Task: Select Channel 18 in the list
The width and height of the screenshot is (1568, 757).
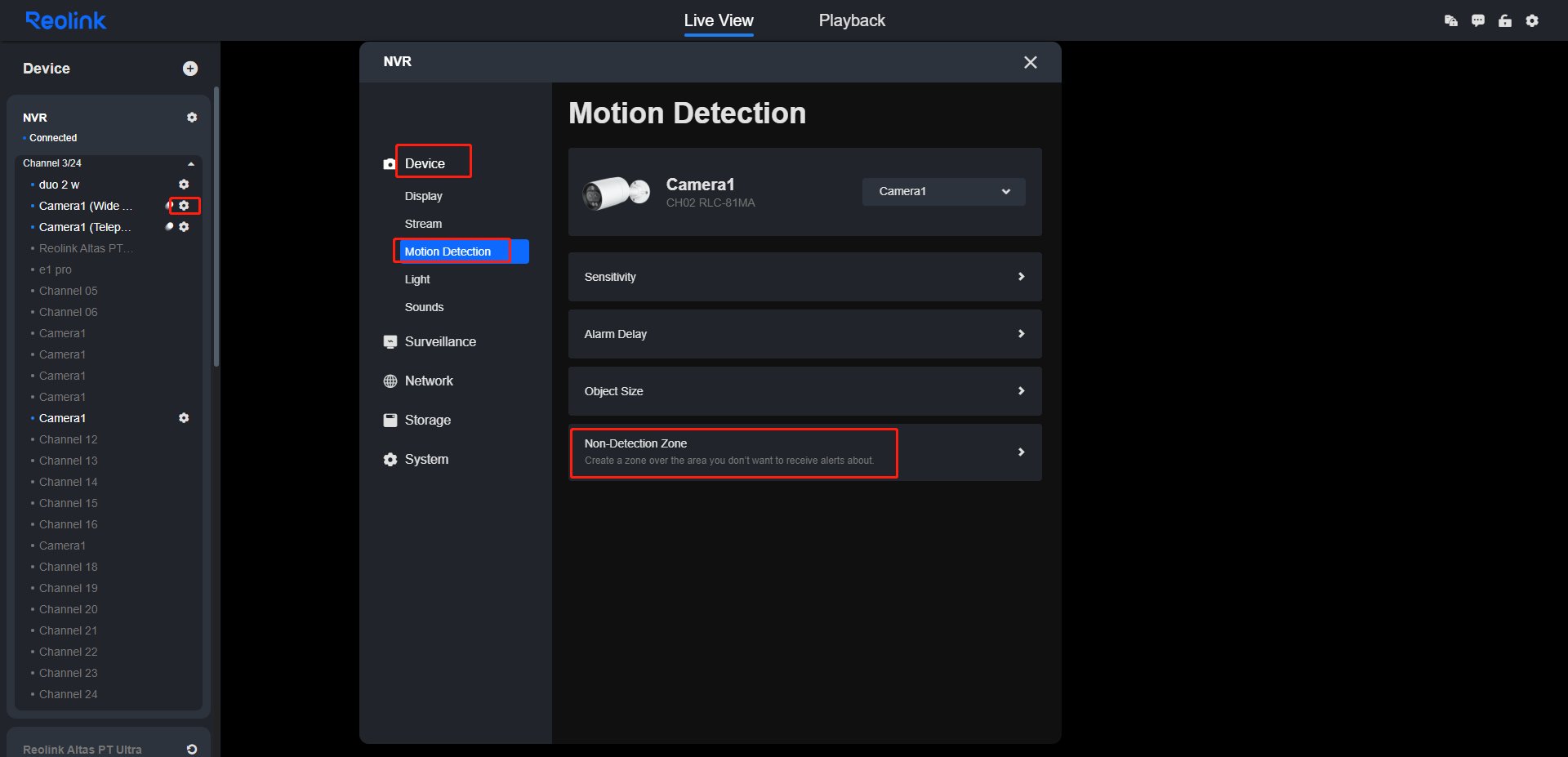Action: 69,567
